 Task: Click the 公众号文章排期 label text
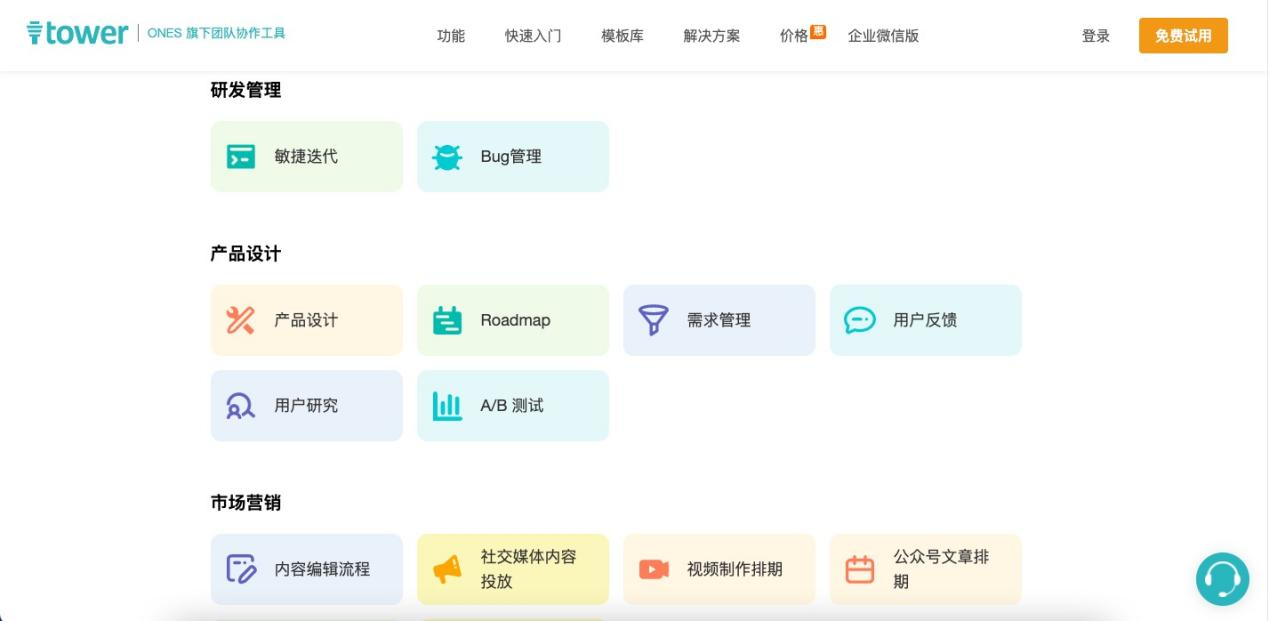pos(941,569)
